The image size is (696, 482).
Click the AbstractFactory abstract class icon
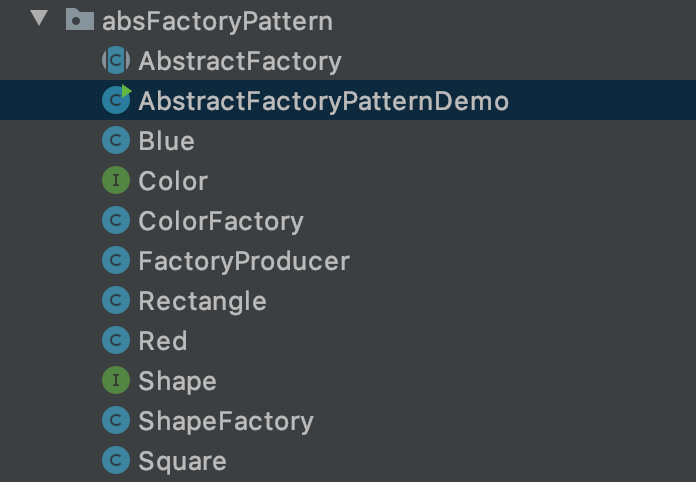(116, 61)
